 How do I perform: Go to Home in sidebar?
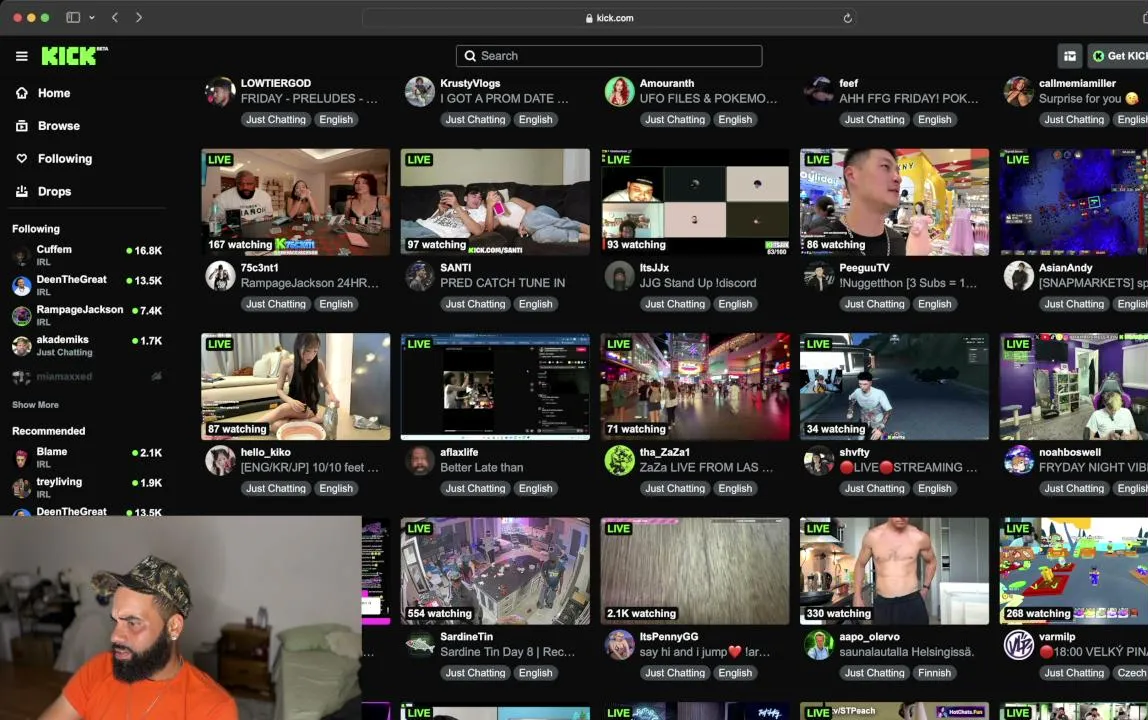[x=54, y=93]
